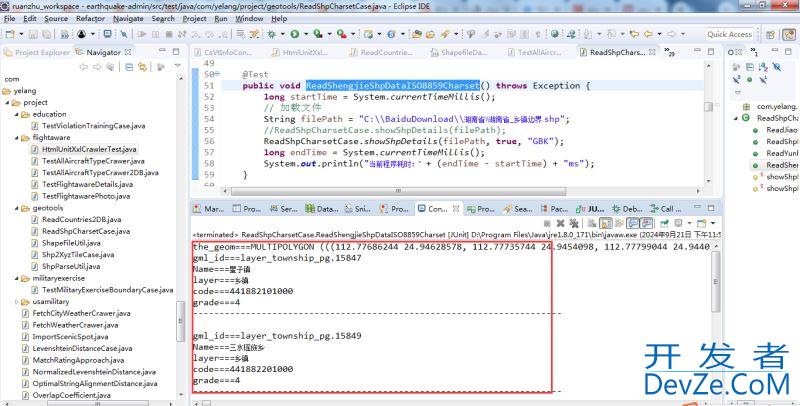The image size is (800, 406).
Task: Click the console vertical scrollbar
Action: (716, 281)
